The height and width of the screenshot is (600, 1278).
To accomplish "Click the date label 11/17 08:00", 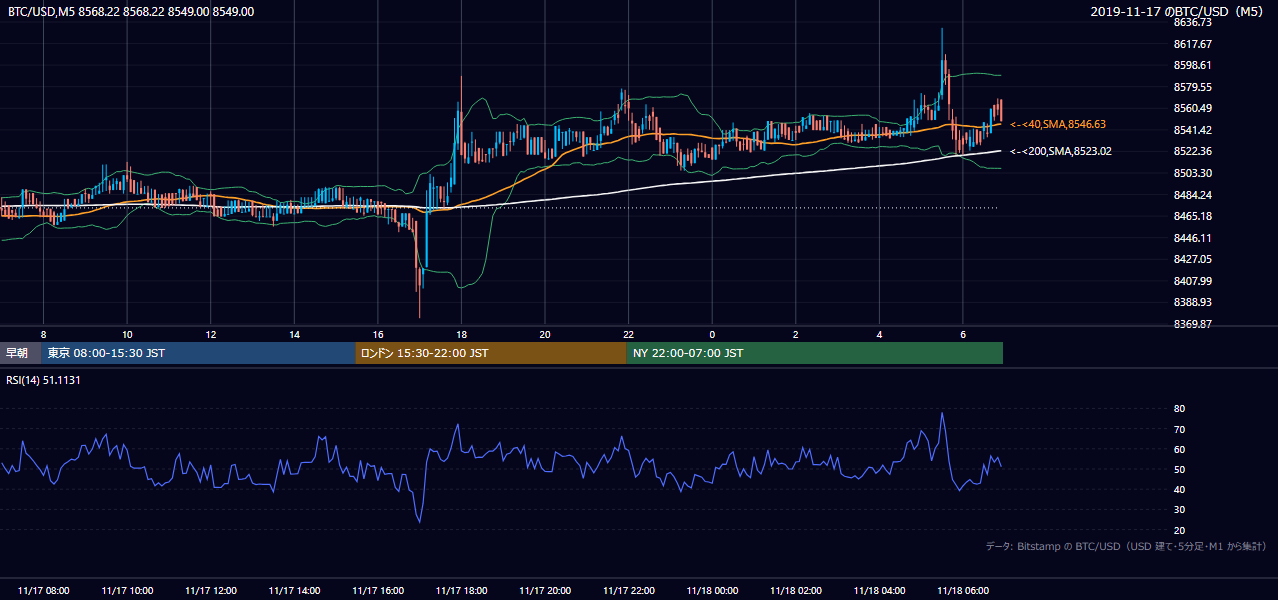I will point(44,591).
